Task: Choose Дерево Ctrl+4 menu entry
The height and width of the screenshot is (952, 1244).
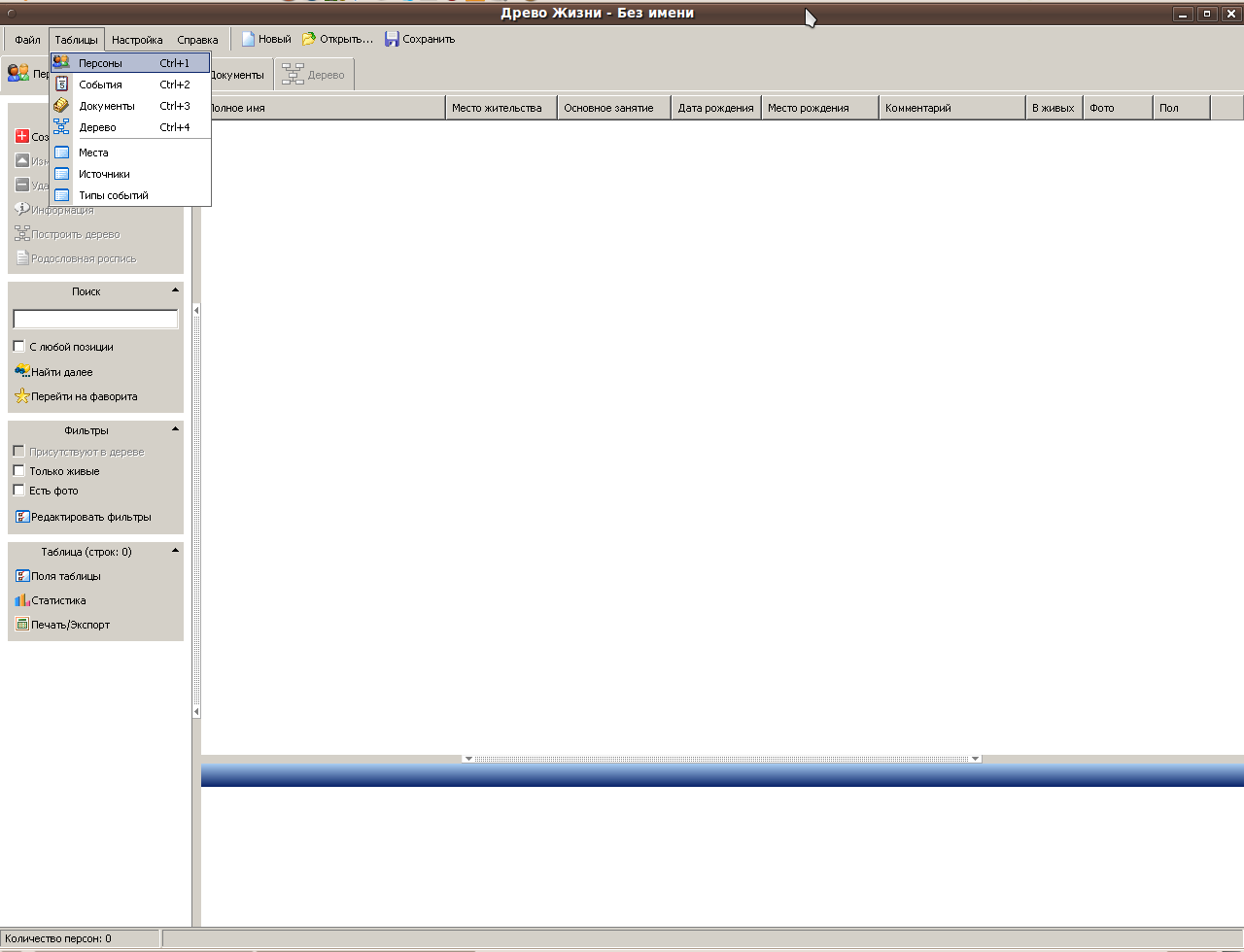Action: (x=130, y=127)
